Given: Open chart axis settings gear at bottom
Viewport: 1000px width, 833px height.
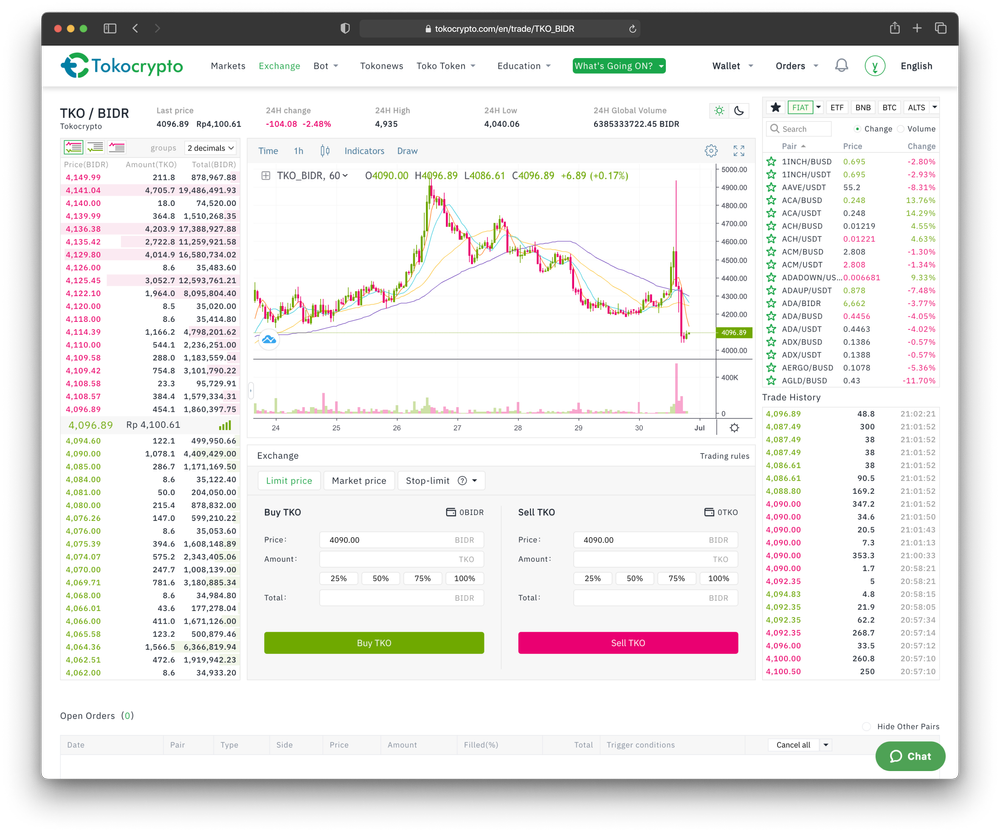Looking at the screenshot, I should (x=734, y=428).
